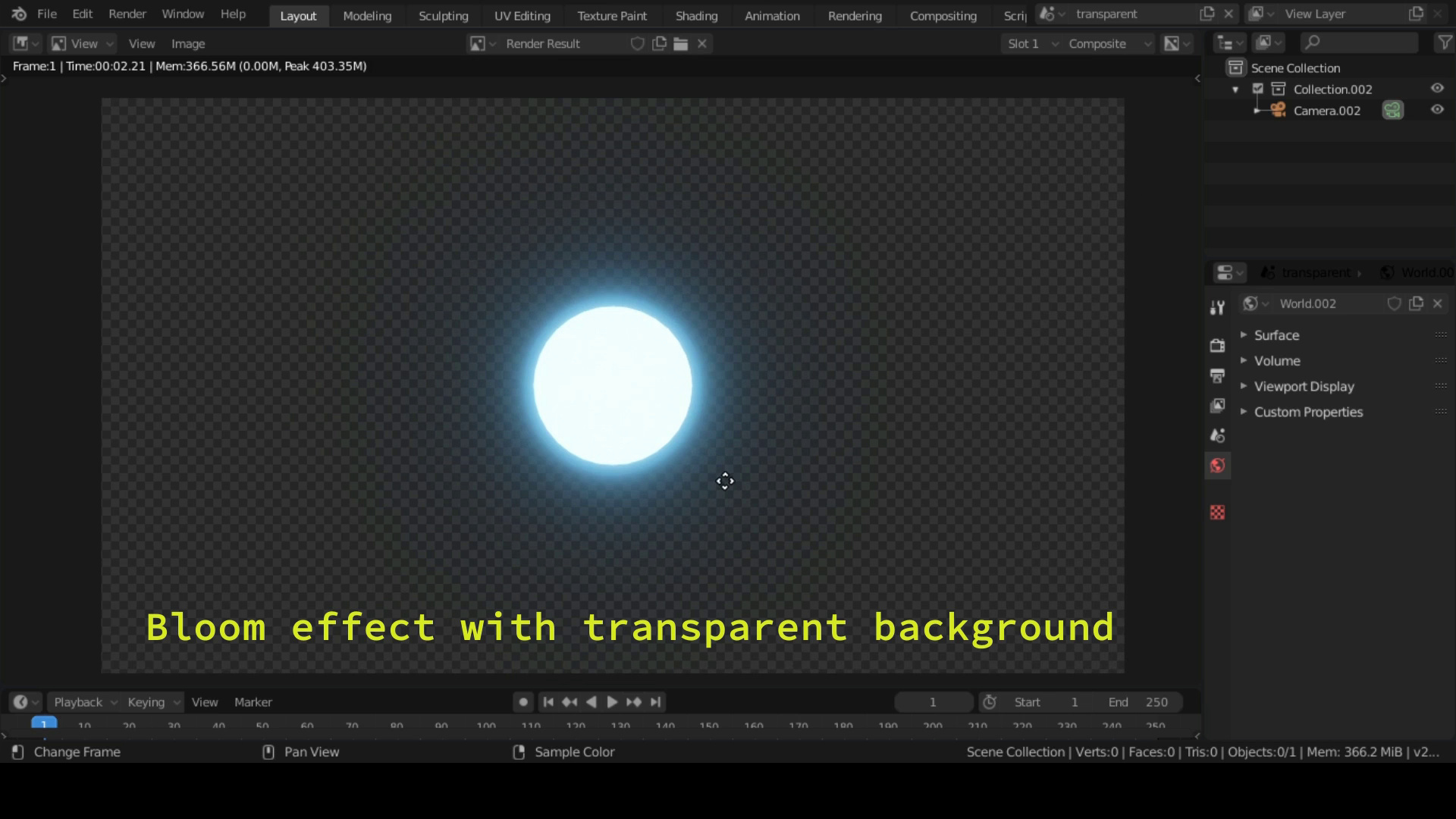The height and width of the screenshot is (819, 1456).
Task: Toggle visibility of Collection.002
Action: tap(1438, 88)
